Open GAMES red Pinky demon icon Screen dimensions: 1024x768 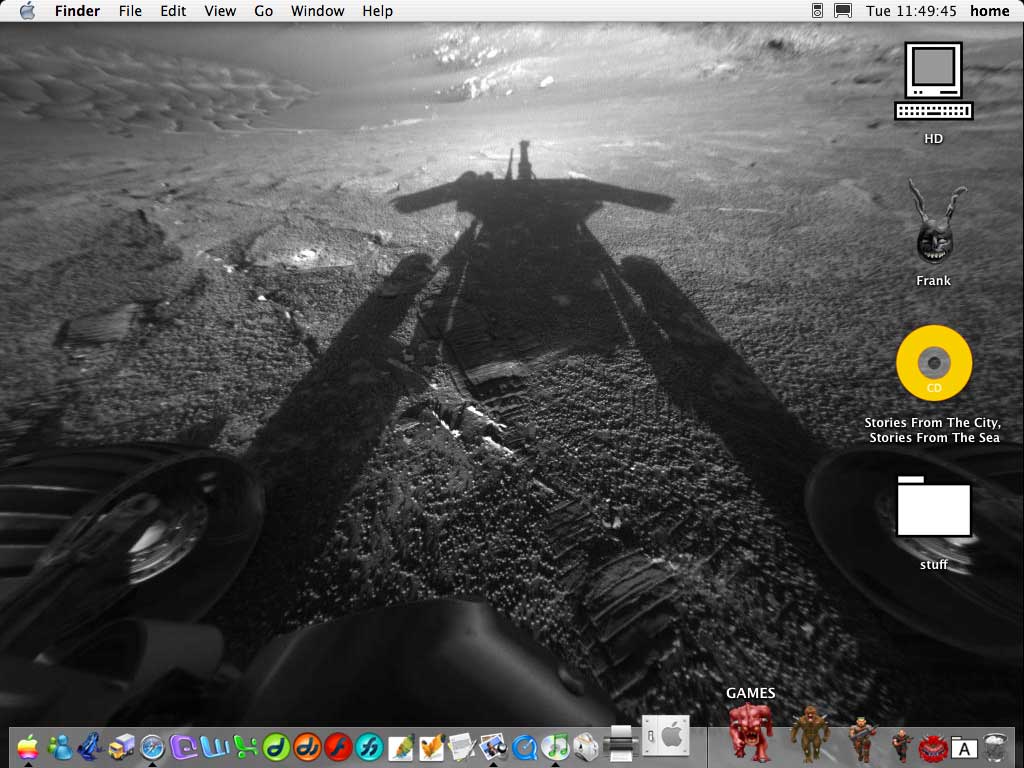[x=751, y=733]
